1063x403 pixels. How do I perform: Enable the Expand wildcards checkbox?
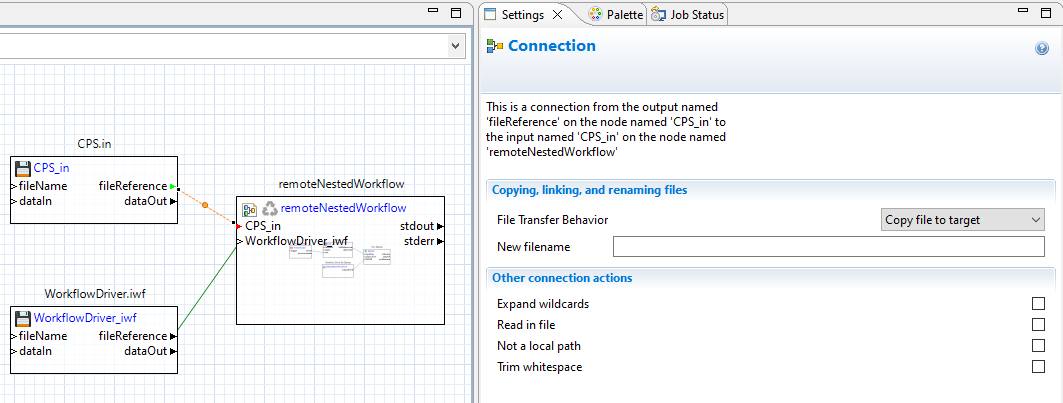point(1038,303)
